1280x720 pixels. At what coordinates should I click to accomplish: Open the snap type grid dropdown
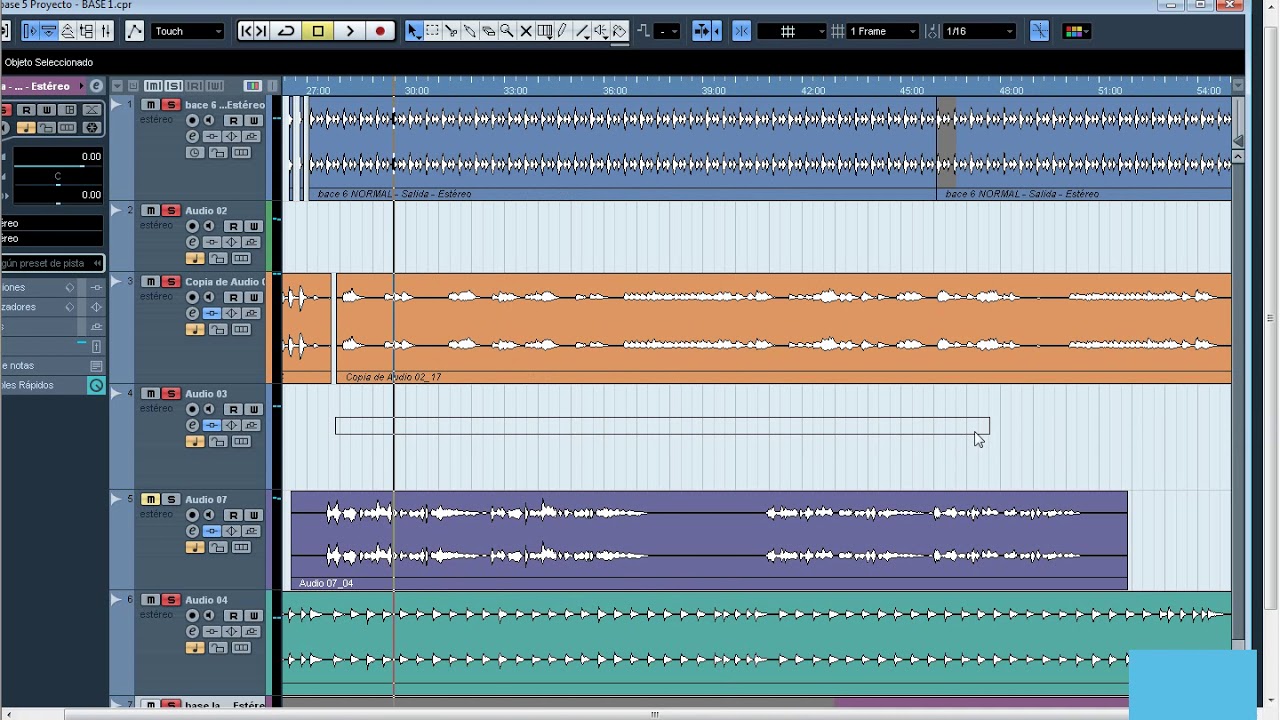[792, 31]
